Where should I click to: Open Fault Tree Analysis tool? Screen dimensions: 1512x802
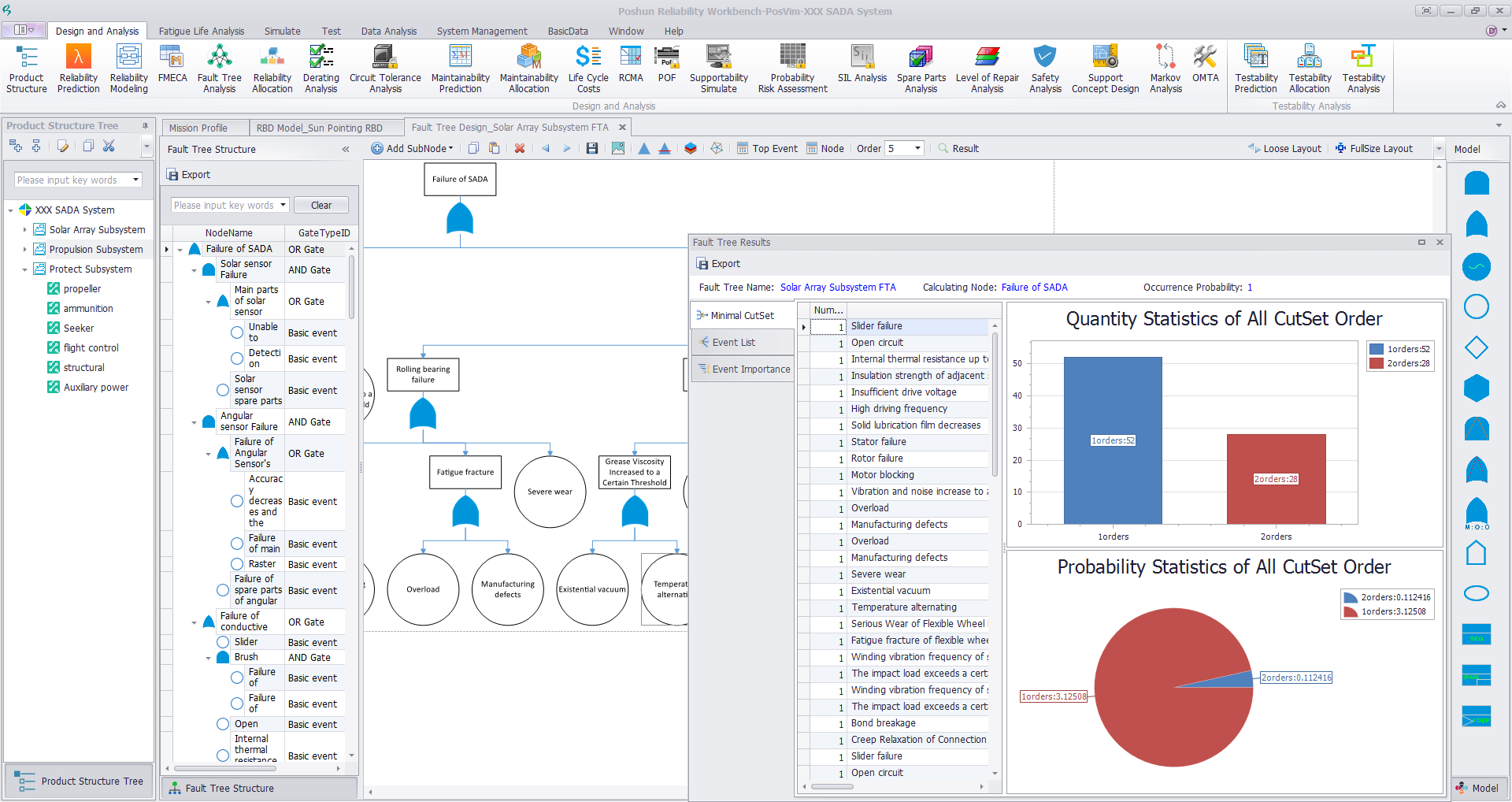pos(220,69)
